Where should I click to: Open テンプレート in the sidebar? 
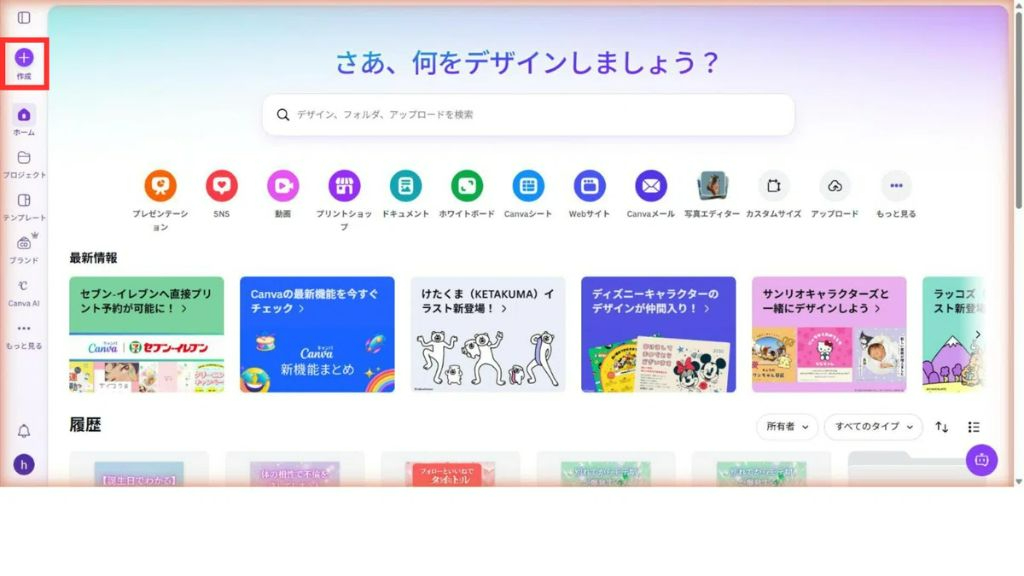[x=24, y=207]
